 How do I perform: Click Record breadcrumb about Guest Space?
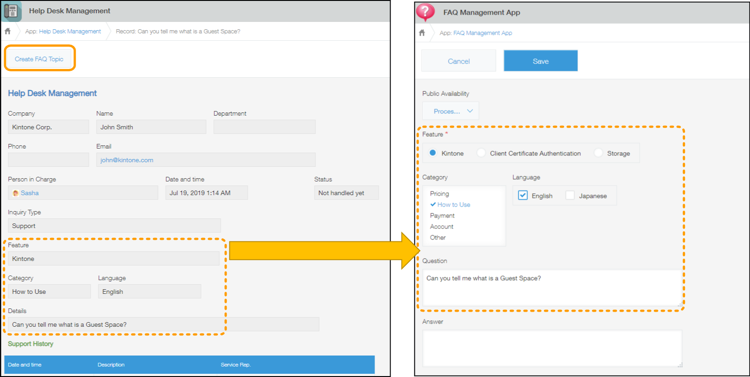click(x=178, y=32)
